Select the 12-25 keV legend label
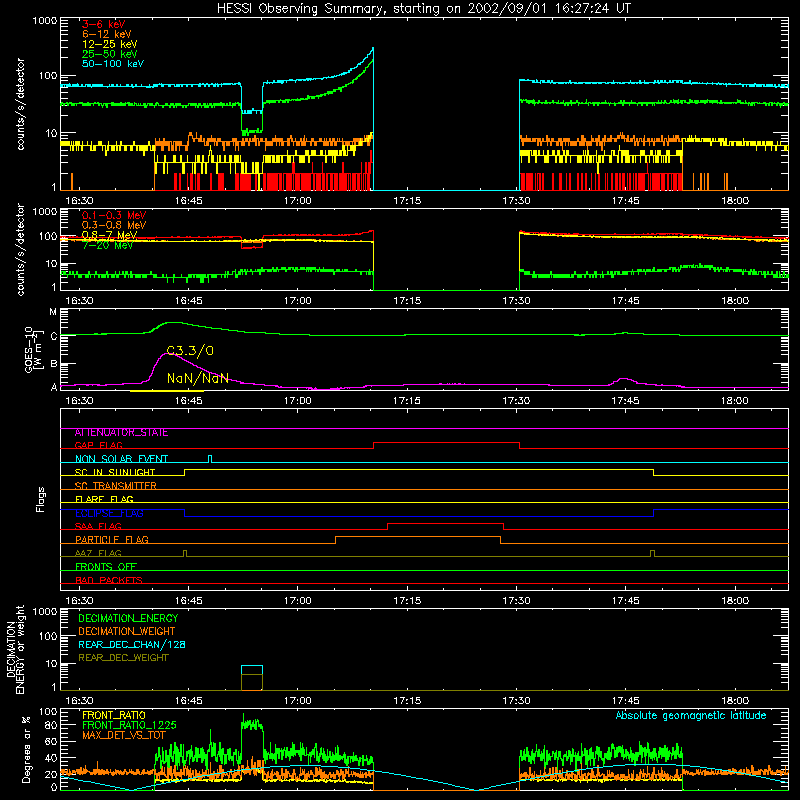Viewport: 800px width, 800px height. [x=110, y=44]
